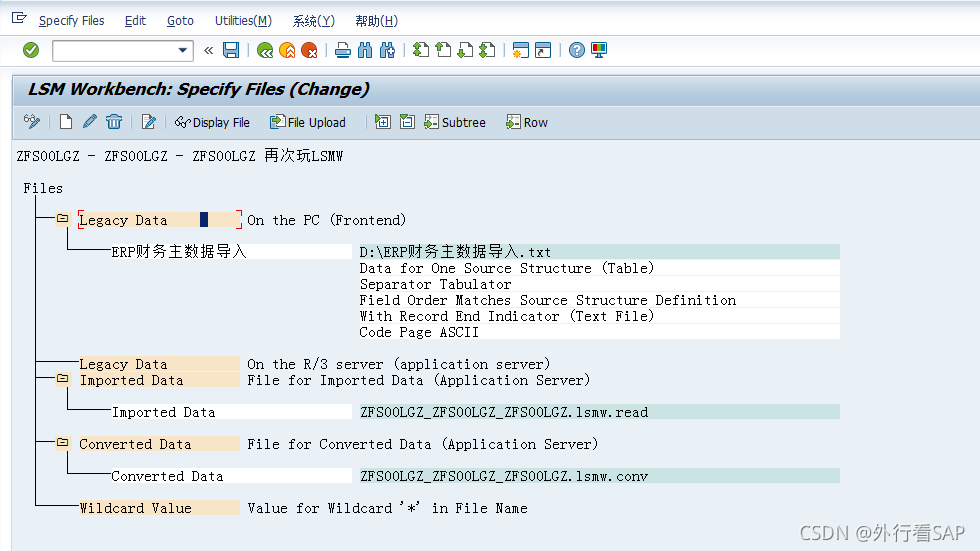Go to Next Page icon
The image size is (980, 551).
465,50
